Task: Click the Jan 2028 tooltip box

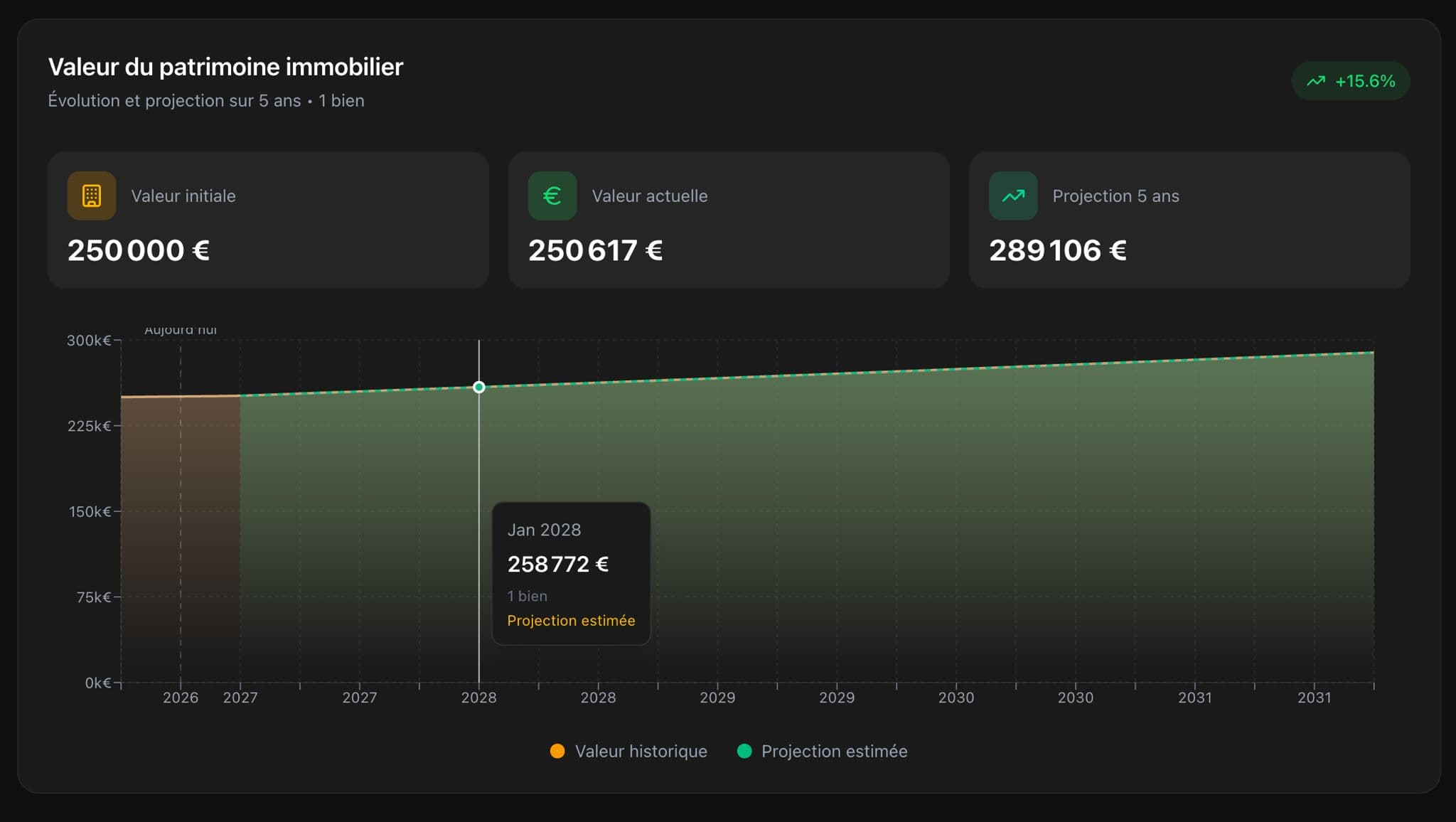Action: (x=571, y=573)
